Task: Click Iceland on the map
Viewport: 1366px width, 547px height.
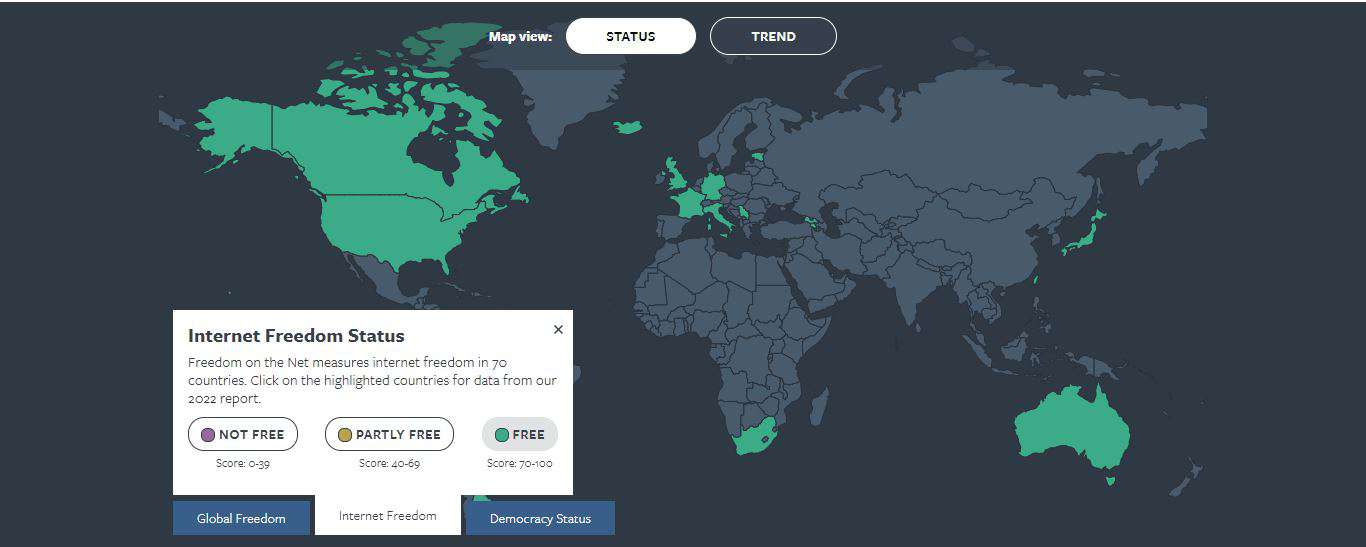Action: pyautogui.click(x=628, y=127)
